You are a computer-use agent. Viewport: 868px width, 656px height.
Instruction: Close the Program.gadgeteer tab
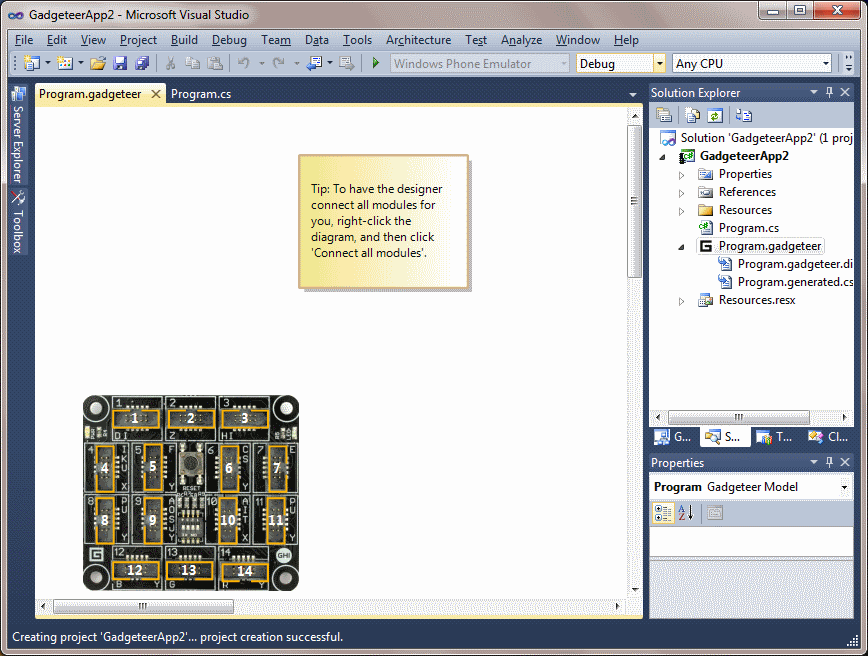(156, 94)
